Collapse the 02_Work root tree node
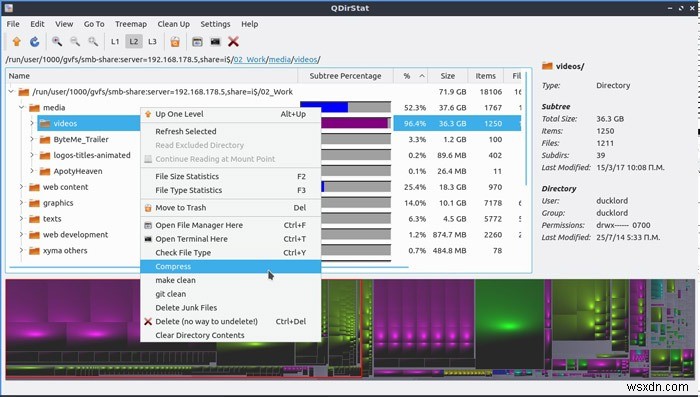 (11, 92)
